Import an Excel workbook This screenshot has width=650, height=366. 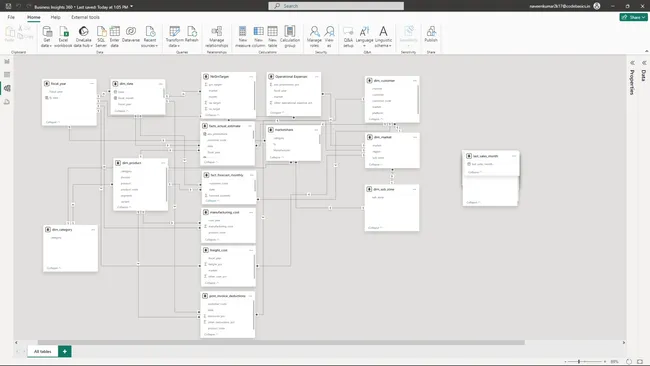coord(63,36)
